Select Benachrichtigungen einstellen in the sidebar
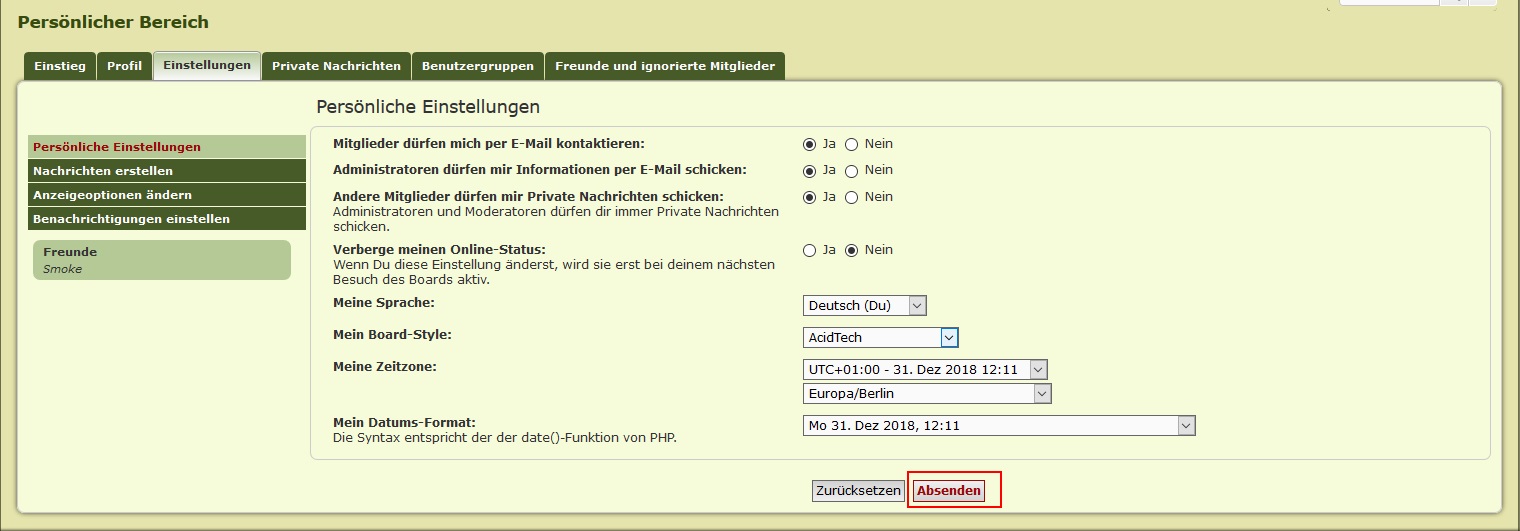1520x531 pixels. pyautogui.click(x=131, y=219)
